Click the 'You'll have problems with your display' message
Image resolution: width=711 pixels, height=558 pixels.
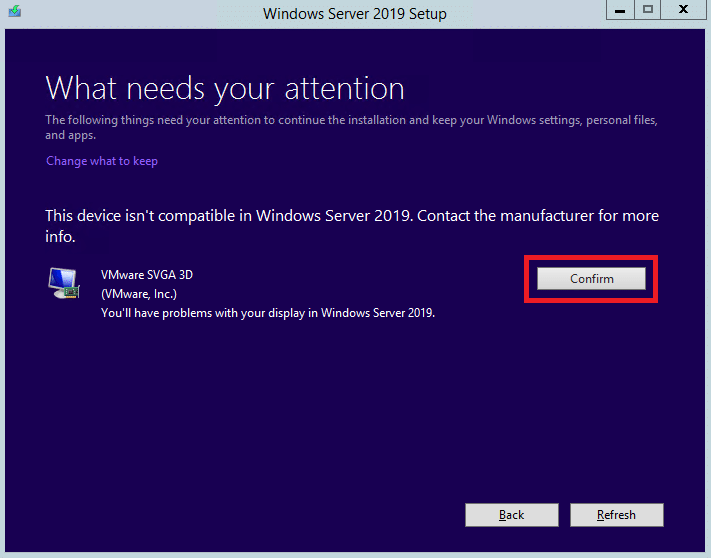pyautogui.click(x=268, y=313)
